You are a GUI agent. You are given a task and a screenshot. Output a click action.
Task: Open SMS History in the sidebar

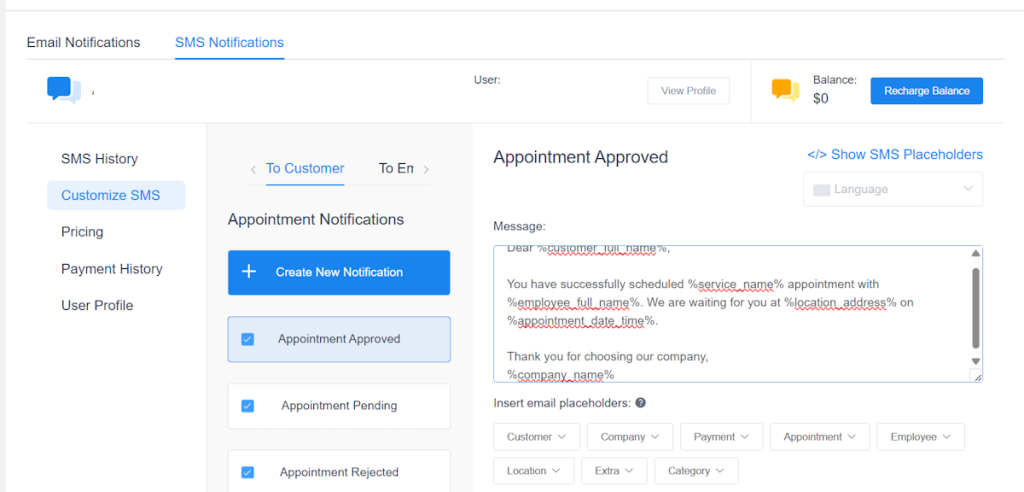pyautogui.click(x=99, y=159)
